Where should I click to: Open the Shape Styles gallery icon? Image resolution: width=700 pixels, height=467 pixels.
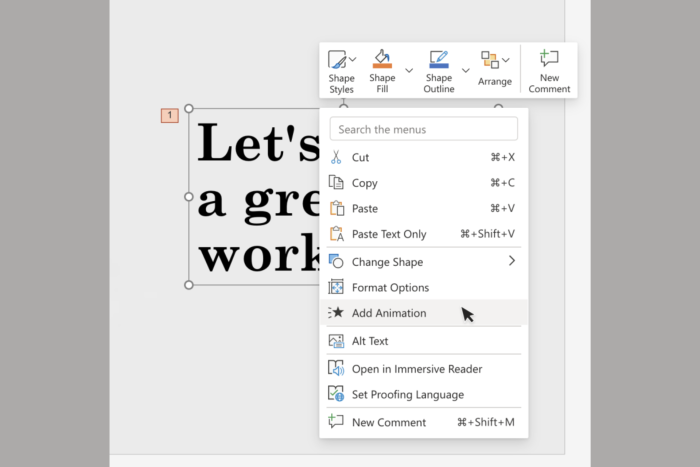point(337,59)
